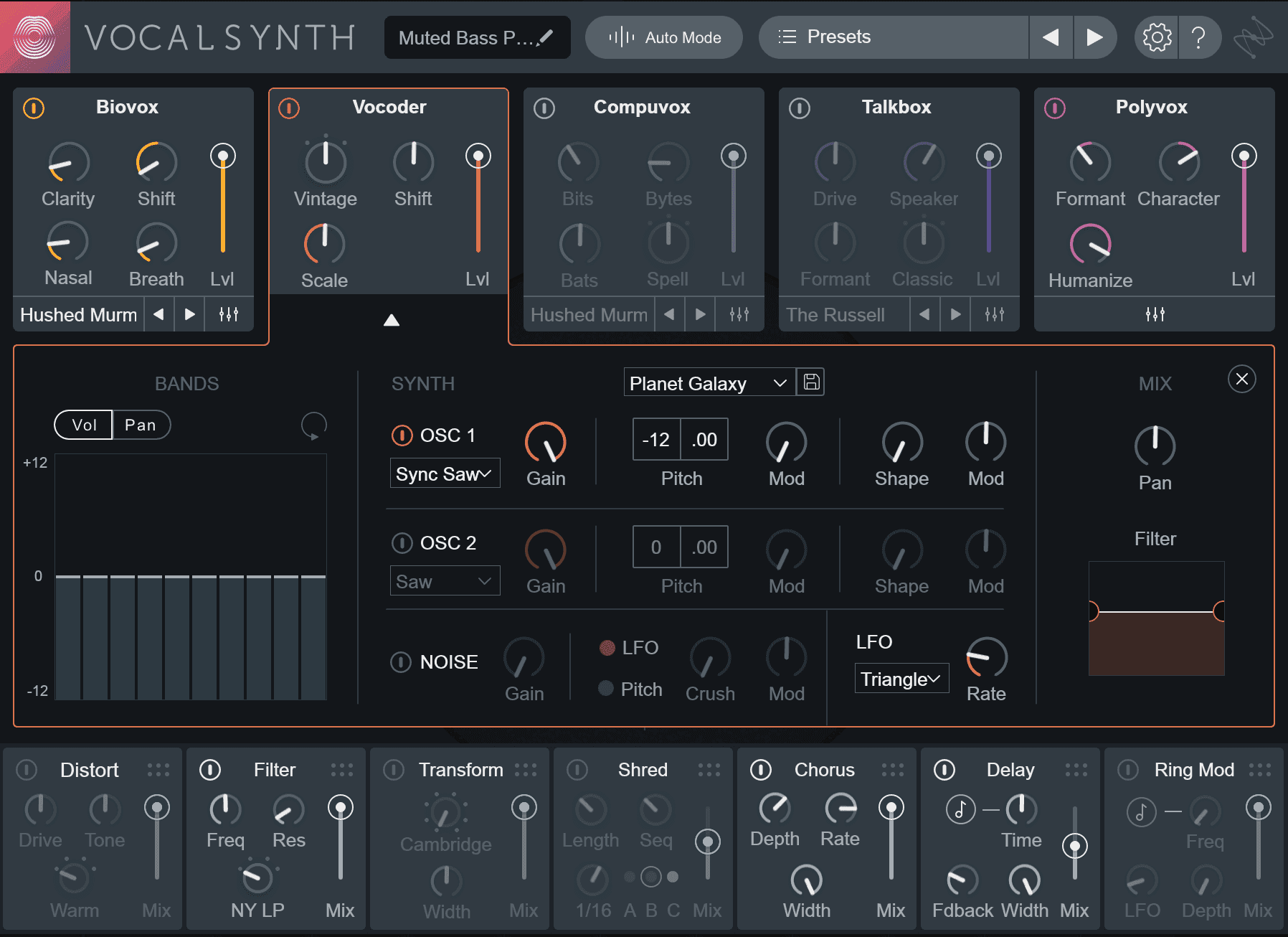1288x937 pixels.
Task: Open Biovox advanced settings sliders icon
Action: tap(229, 314)
